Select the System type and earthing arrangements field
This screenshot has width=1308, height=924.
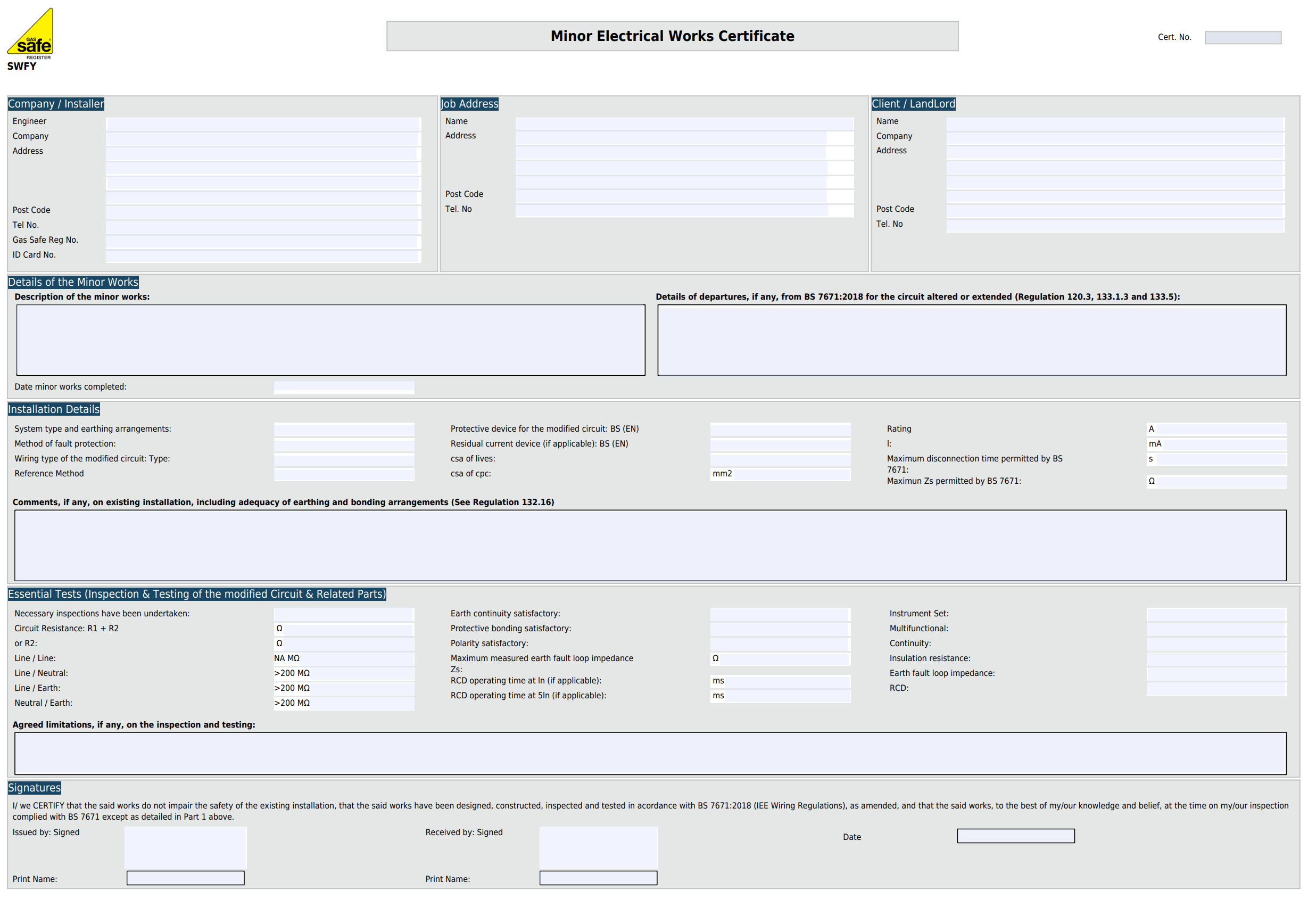(x=344, y=430)
